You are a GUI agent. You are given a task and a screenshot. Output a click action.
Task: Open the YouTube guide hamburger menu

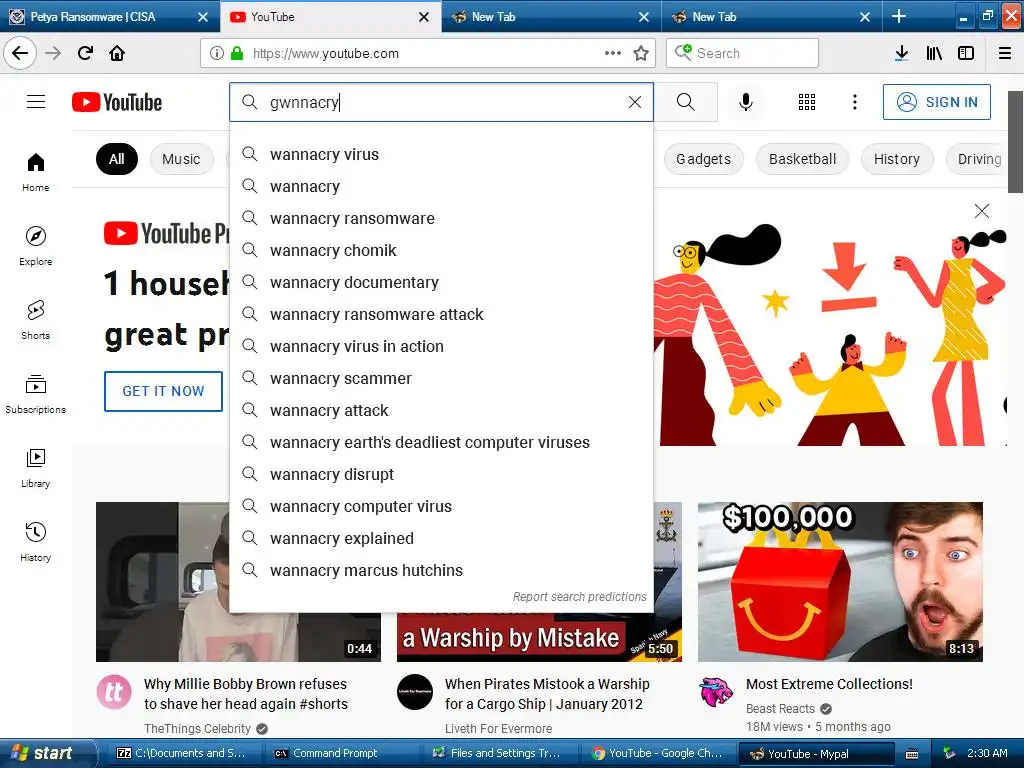click(x=36, y=102)
